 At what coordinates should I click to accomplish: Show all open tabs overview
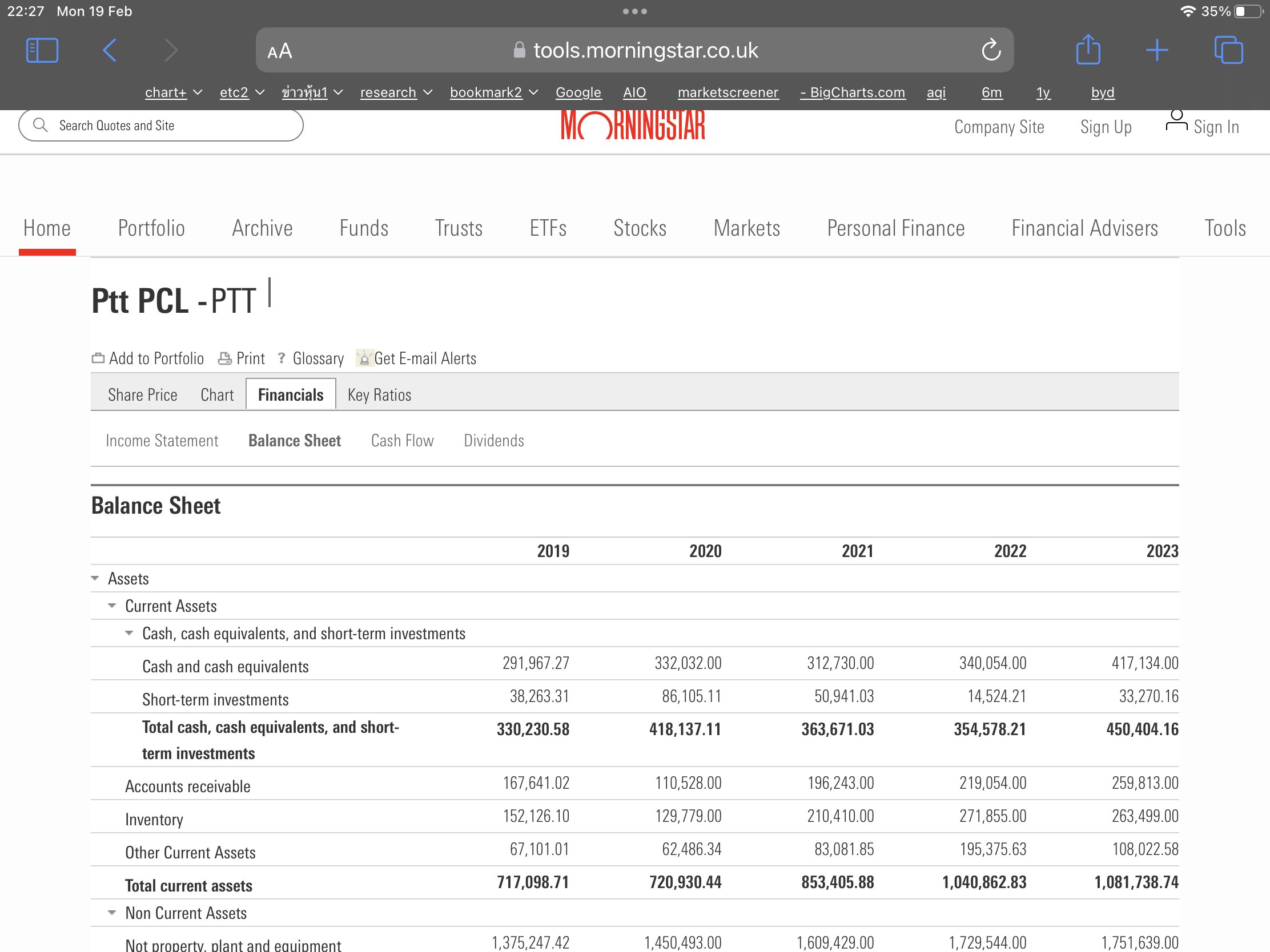(x=1229, y=50)
